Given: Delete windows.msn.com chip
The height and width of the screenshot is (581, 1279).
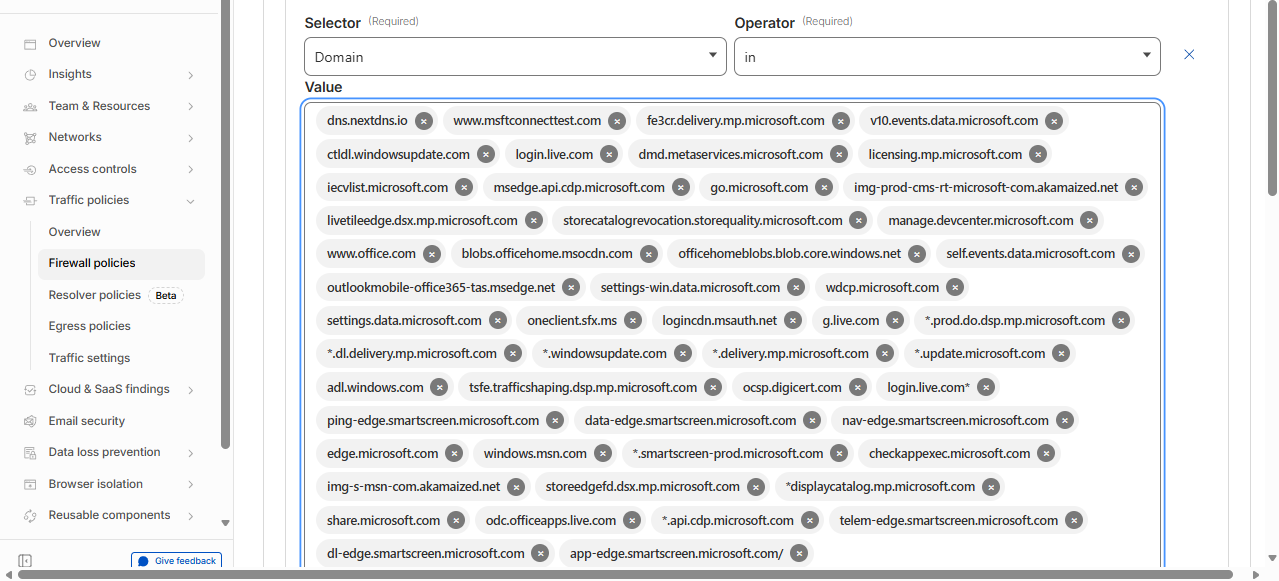Looking at the screenshot, I should [603, 454].
